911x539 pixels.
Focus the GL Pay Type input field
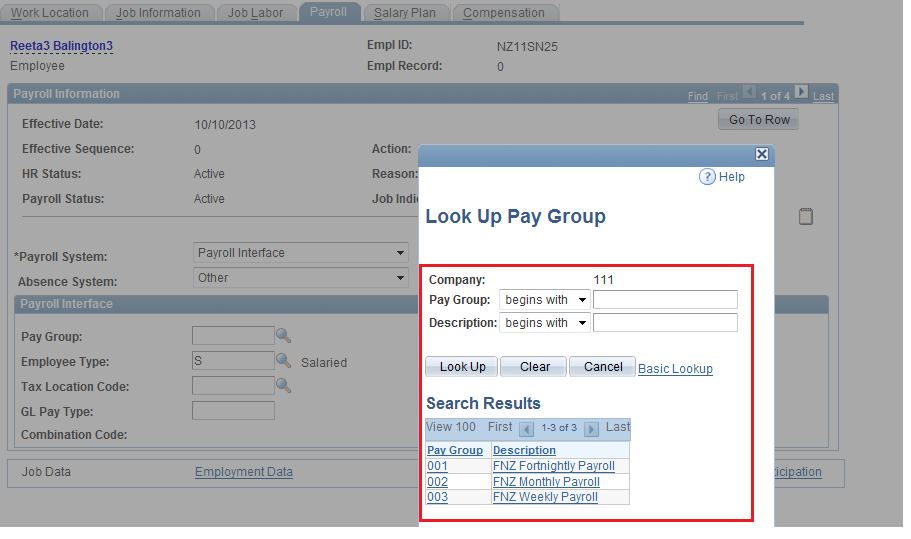click(233, 411)
